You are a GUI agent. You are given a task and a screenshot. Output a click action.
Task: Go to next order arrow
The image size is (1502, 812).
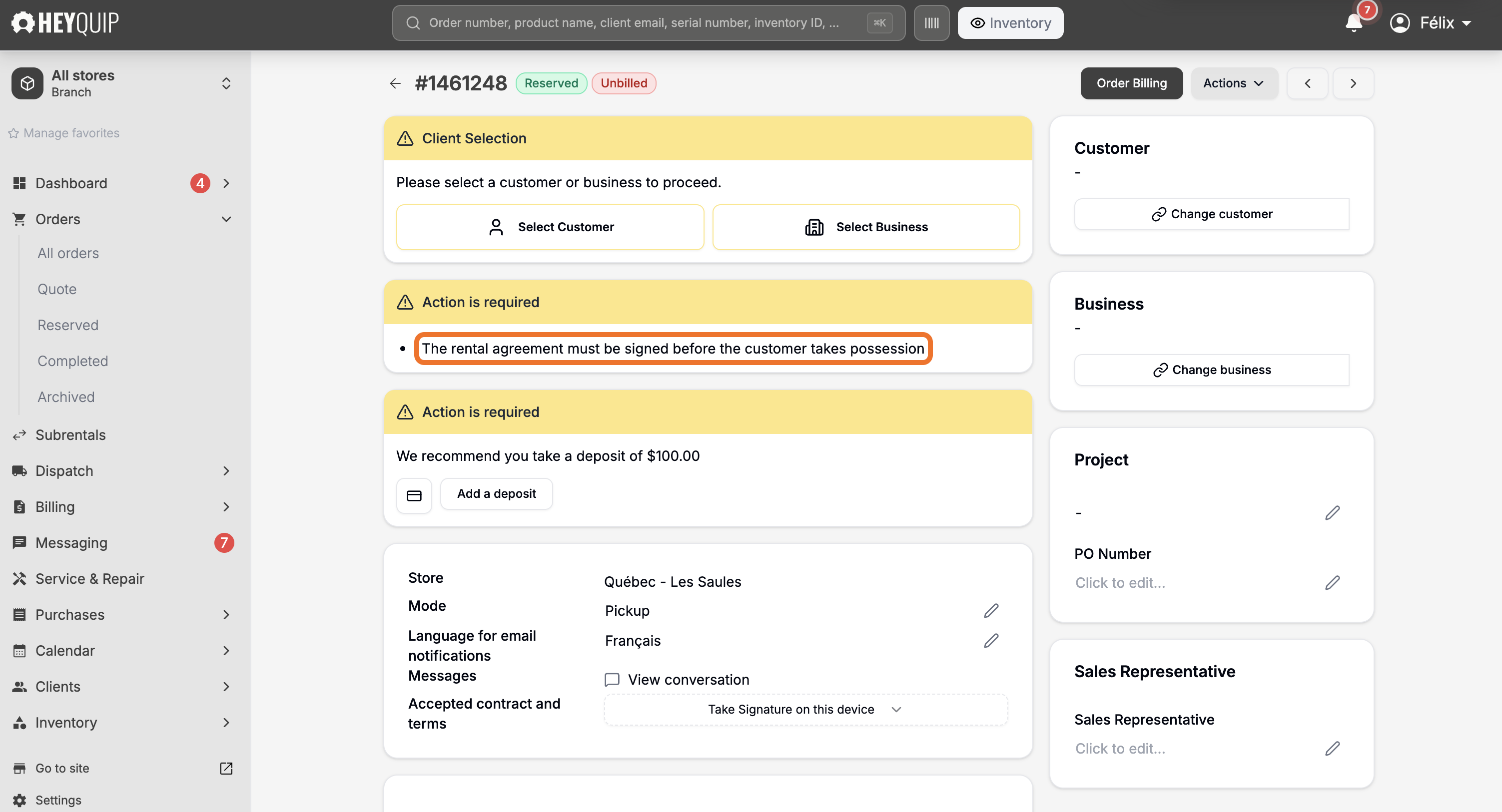(x=1353, y=83)
